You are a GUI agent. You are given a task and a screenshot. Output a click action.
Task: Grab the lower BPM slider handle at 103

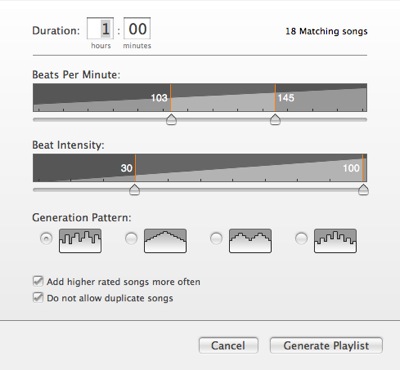click(x=171, y=119)
